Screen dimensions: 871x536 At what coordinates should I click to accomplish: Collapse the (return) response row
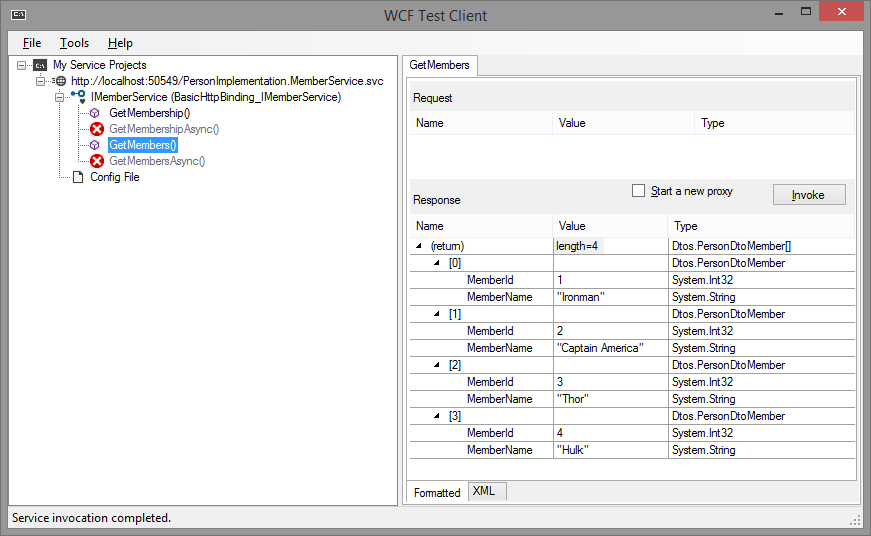point(418,246)
